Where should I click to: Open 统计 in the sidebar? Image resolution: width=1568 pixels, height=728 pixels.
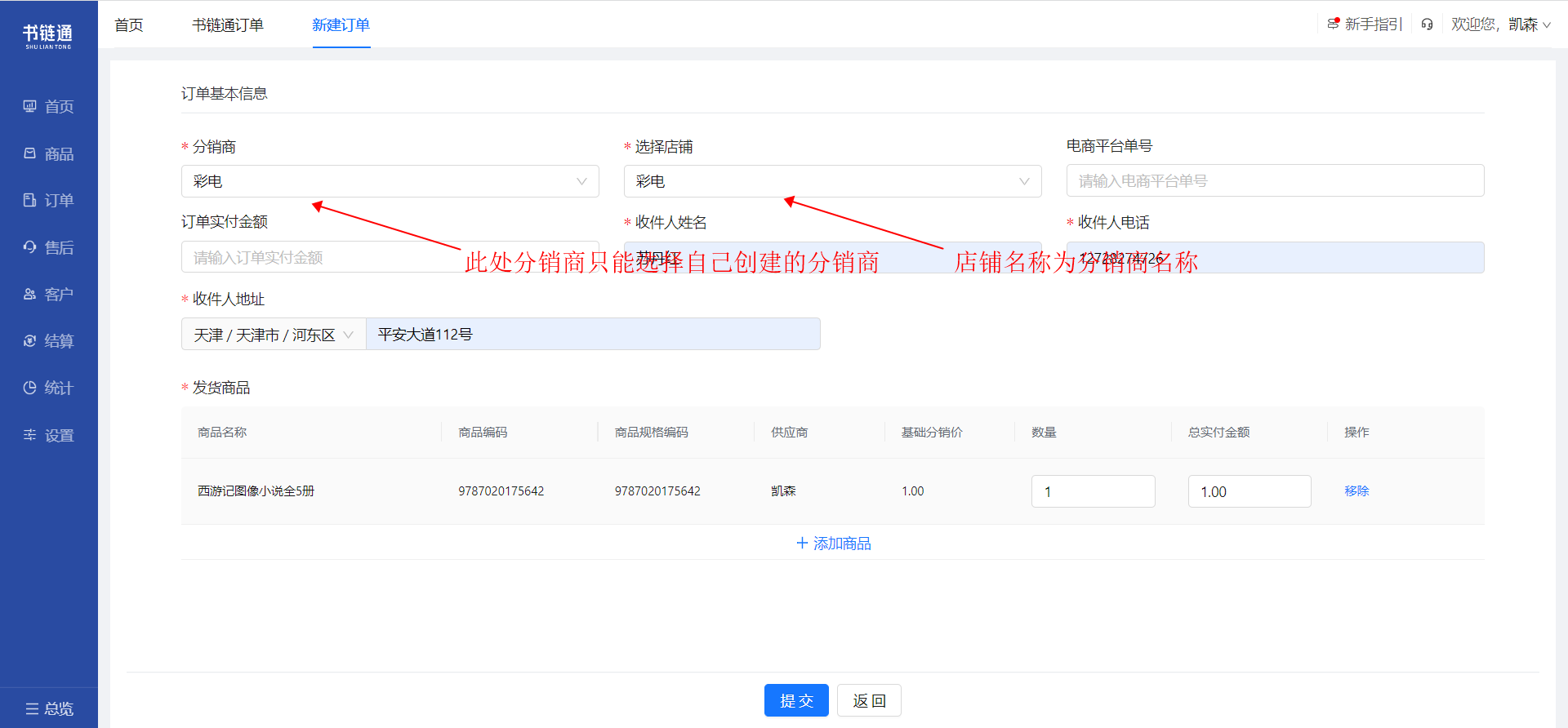pyautogui.click(x=49, y=388)
